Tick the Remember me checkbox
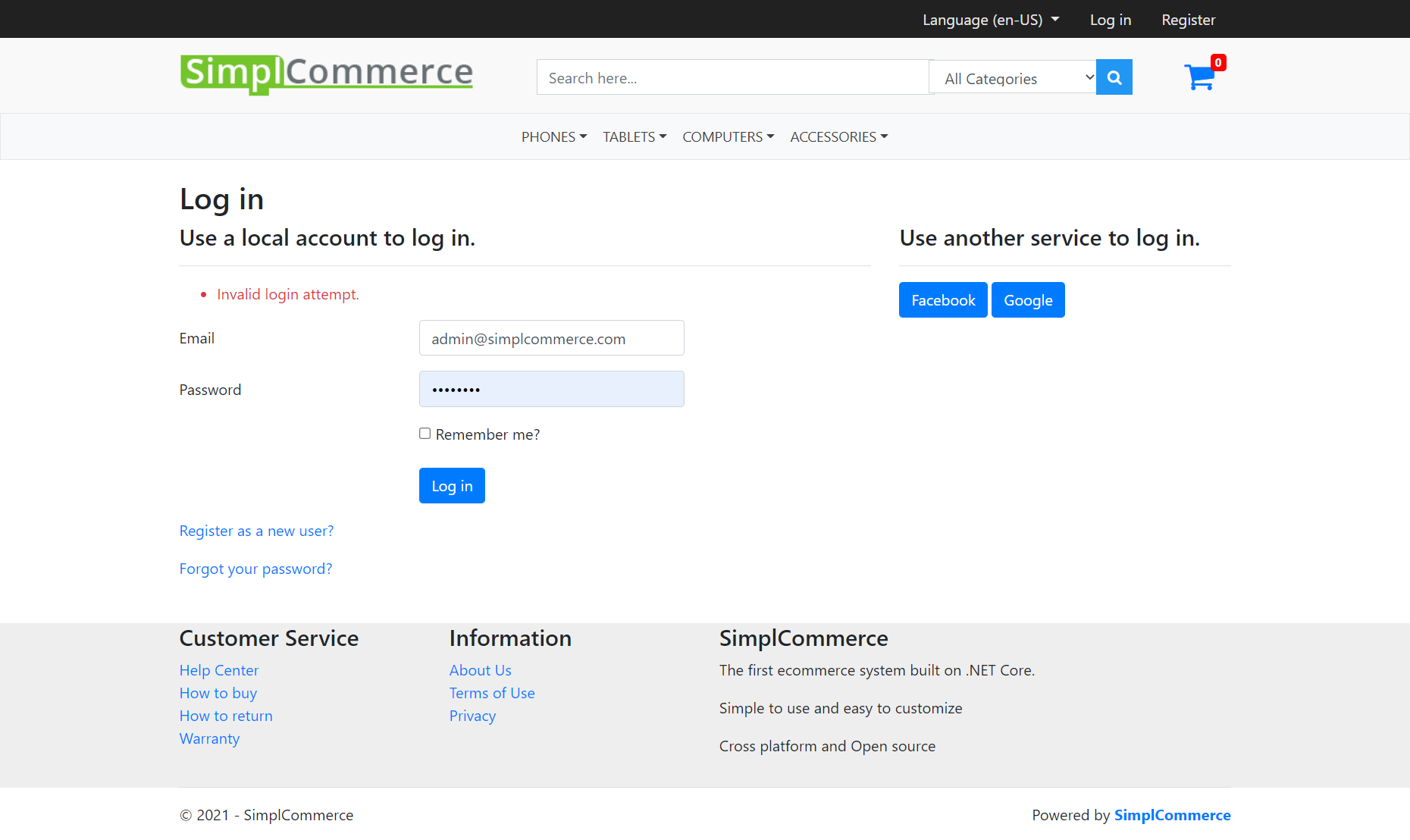The image size is (1410, 840). [425, 434]
